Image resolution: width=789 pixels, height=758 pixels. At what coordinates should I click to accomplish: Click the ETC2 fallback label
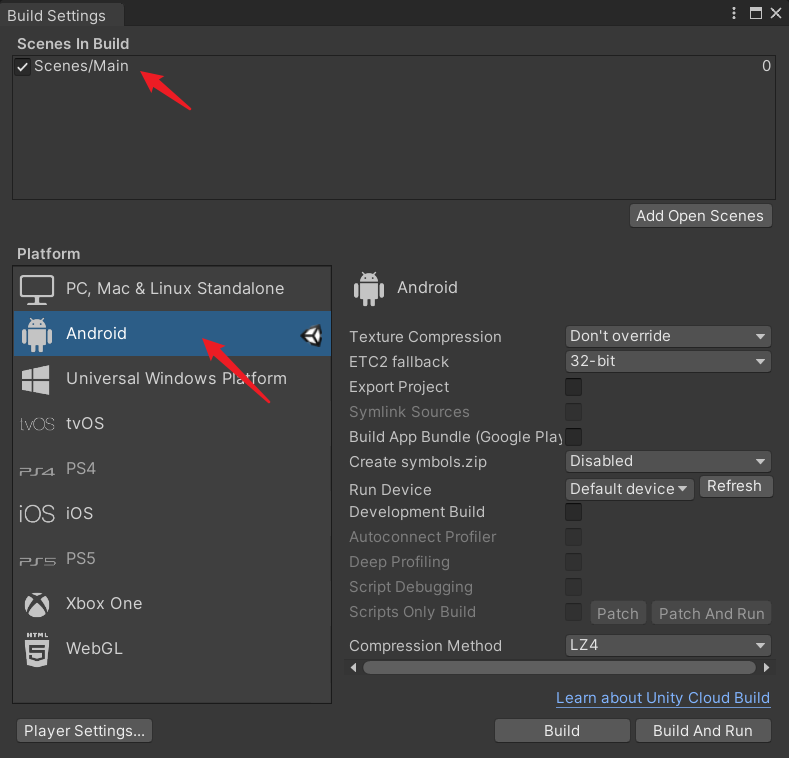point(399,362)
